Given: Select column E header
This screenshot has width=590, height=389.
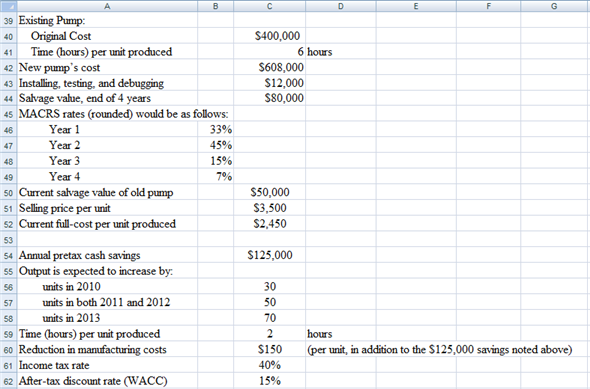Looking at the screenshot, I should (x=416, y=6).
